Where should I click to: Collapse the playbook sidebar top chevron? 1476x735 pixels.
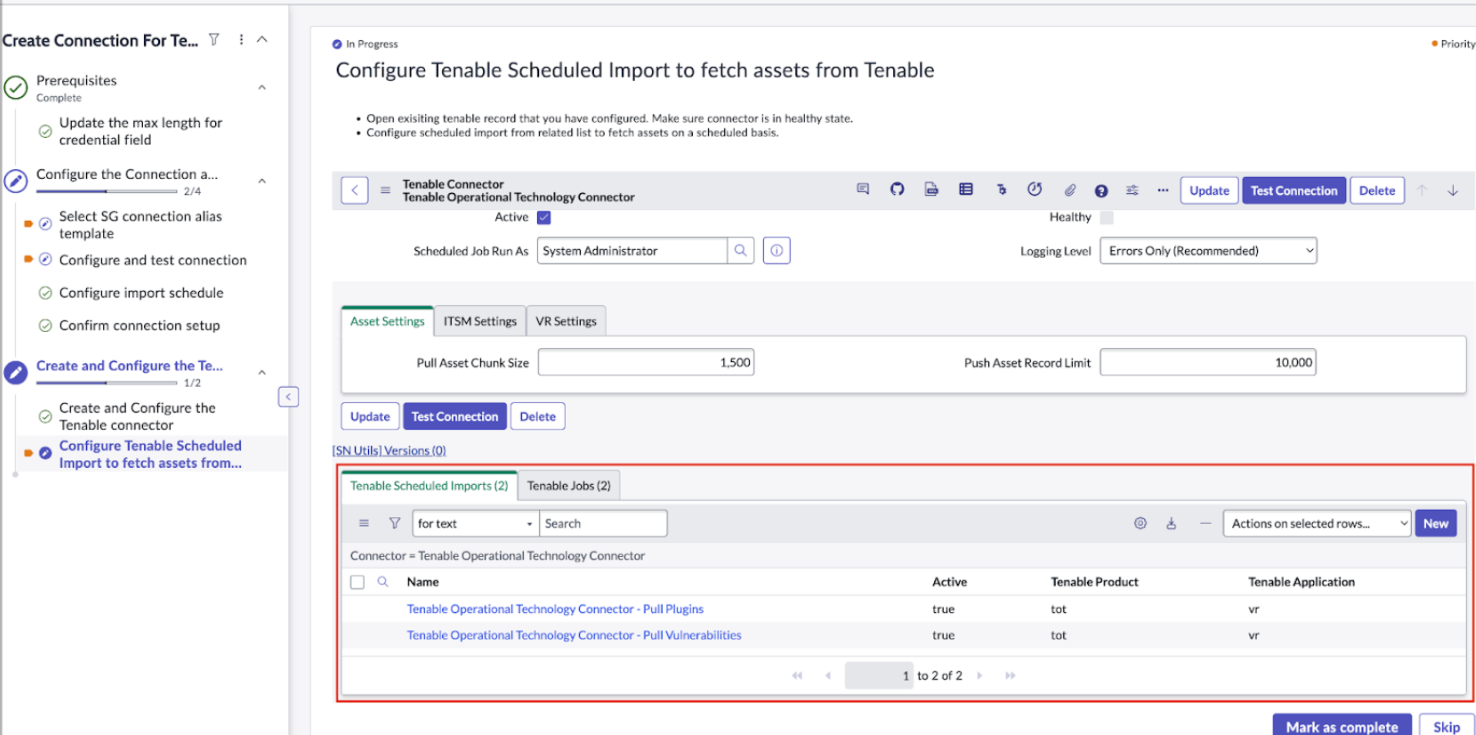click(262, 40)
